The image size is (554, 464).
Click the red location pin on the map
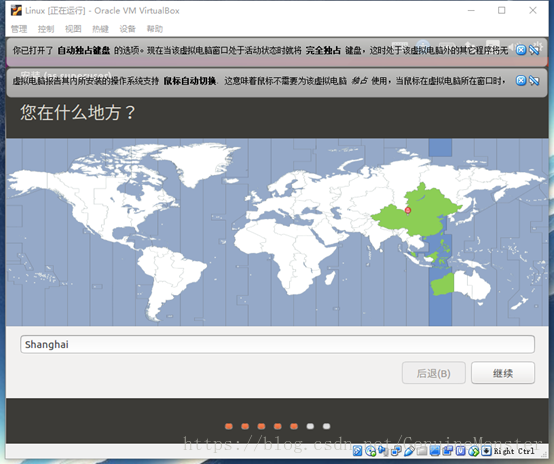tap(408, 211)
